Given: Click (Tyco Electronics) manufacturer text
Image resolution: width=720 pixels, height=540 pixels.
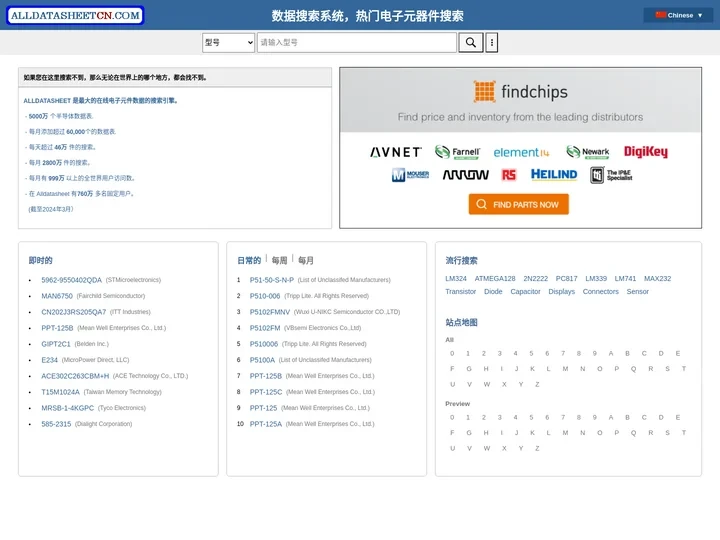Looking at the screenshot, I should tap(122, 408).
